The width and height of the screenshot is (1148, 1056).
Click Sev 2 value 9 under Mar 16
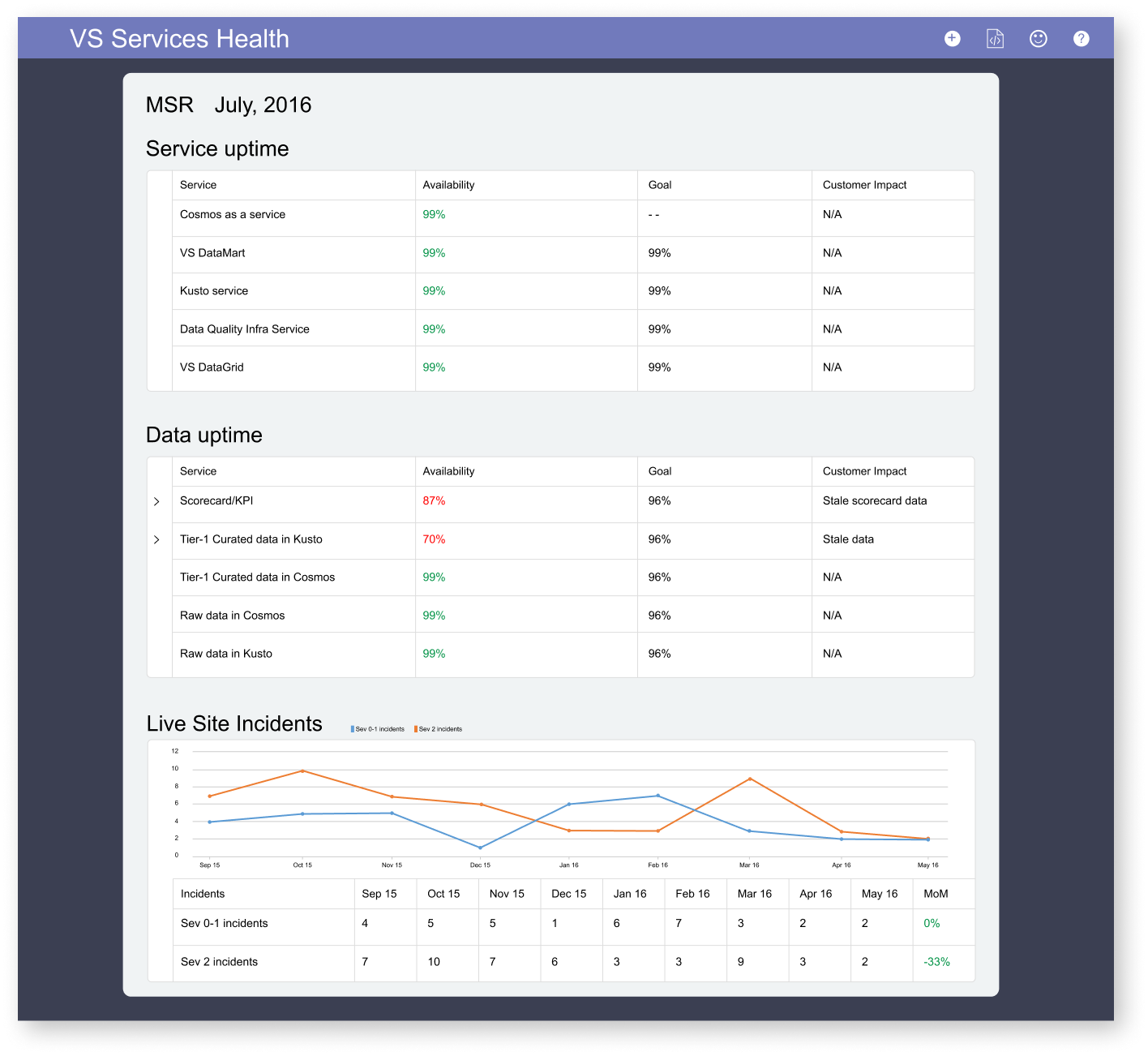pyautogui.click(x=741, y=961)
